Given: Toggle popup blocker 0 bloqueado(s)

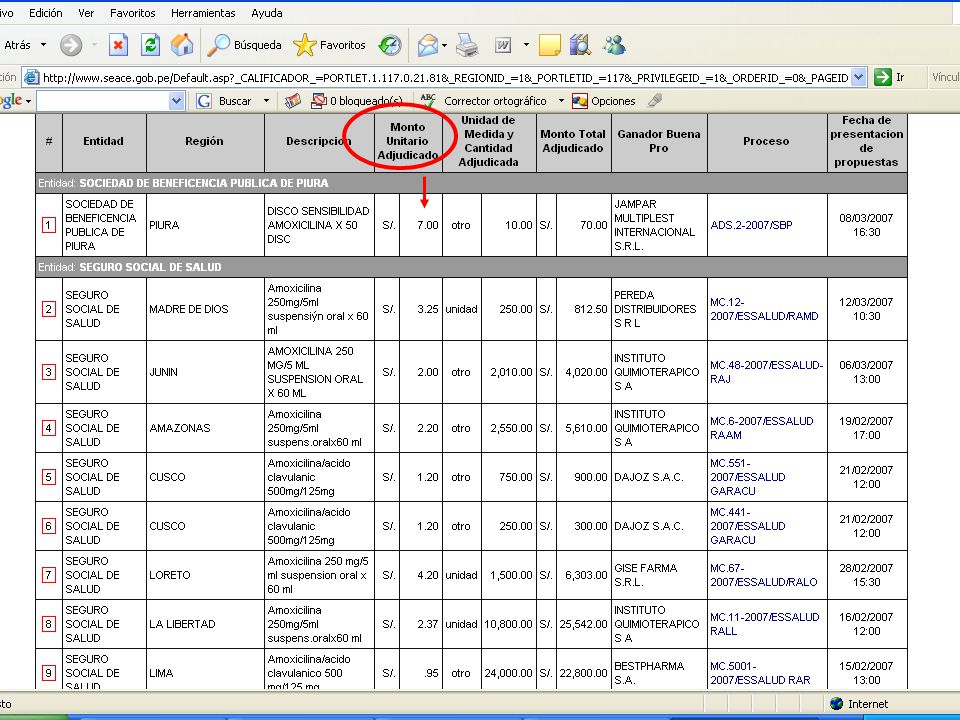Looking at the screenshot, I should [x=357, y=101].
